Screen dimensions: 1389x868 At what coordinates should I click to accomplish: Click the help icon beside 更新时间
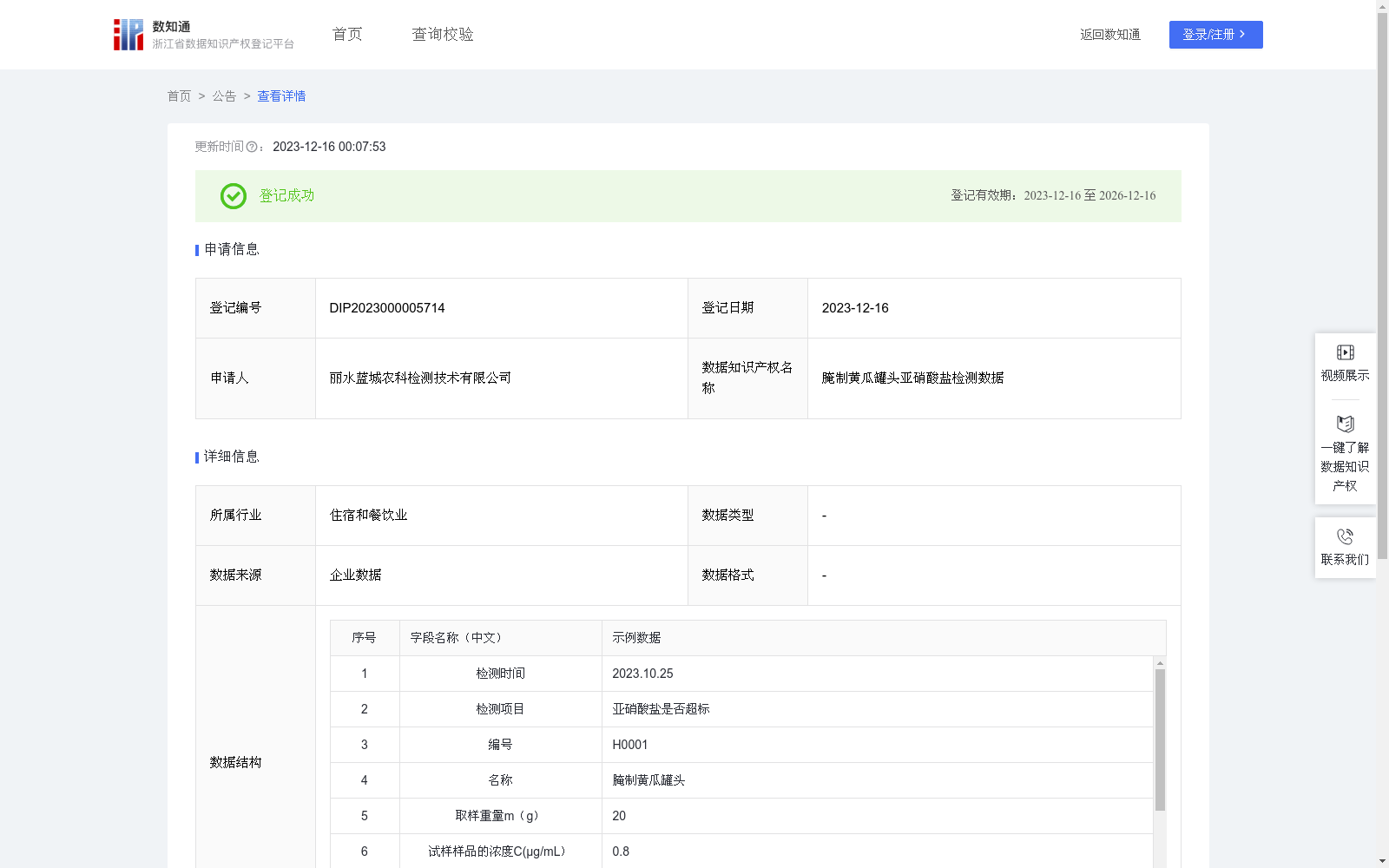coord(252,148)
